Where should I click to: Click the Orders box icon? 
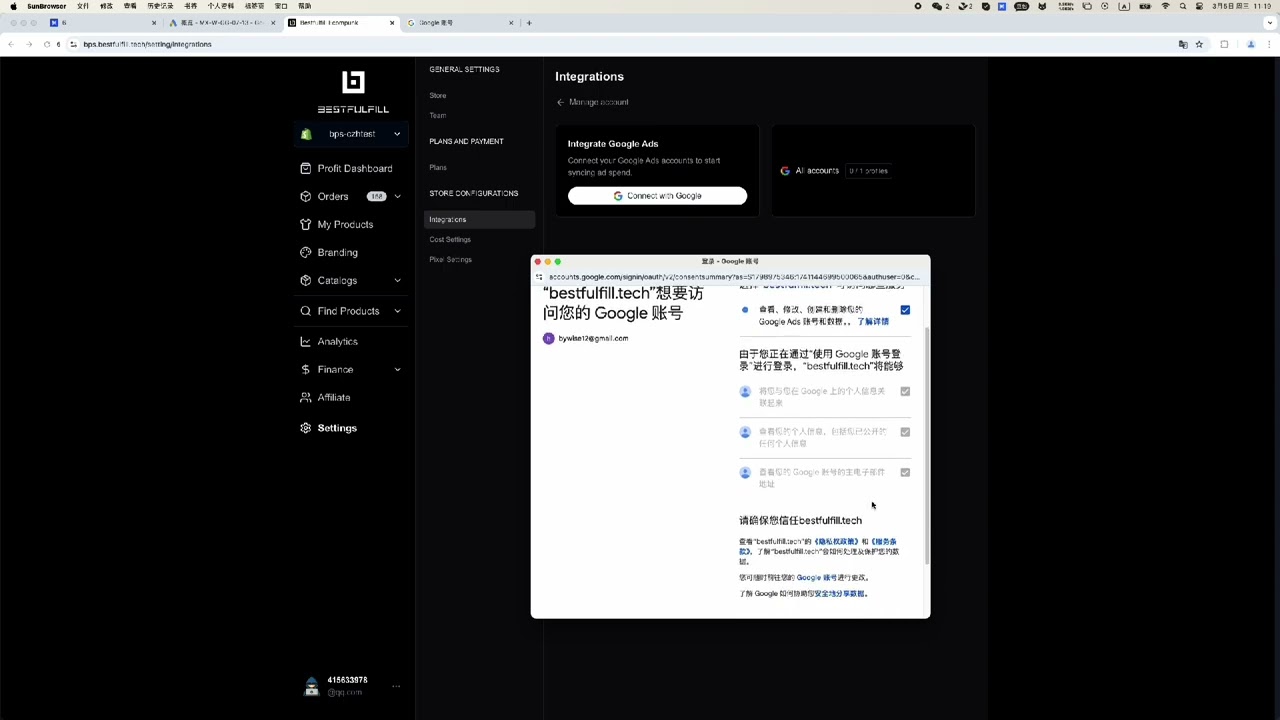point(306,196)
